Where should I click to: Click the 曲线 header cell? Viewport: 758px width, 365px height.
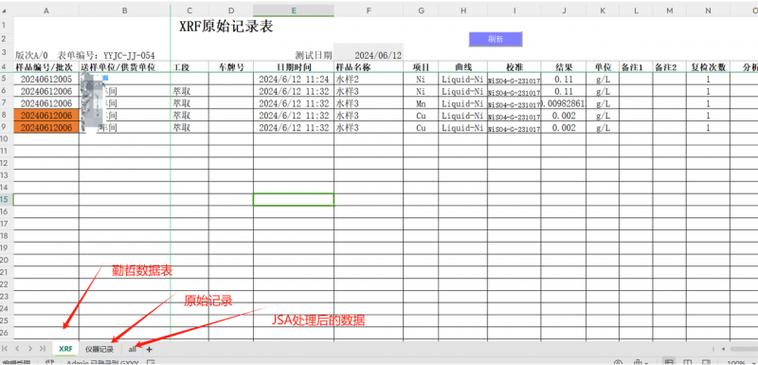coord(463,67)
